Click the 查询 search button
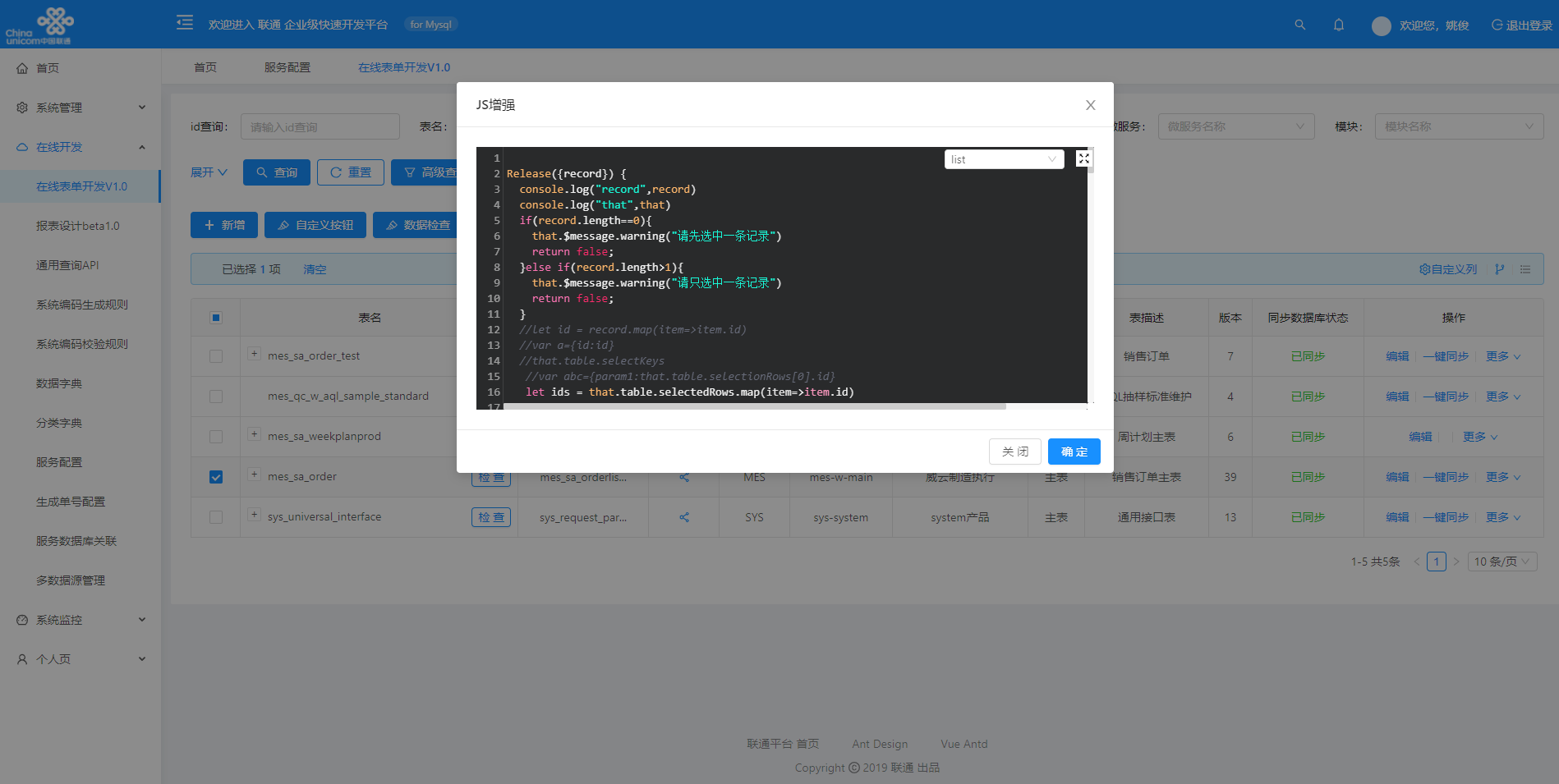This screenshot has height=784, width=1559. click(277, 172)
